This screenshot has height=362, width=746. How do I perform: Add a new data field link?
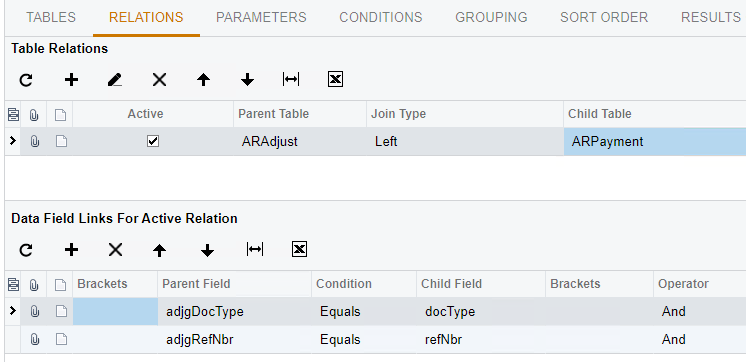71,250
